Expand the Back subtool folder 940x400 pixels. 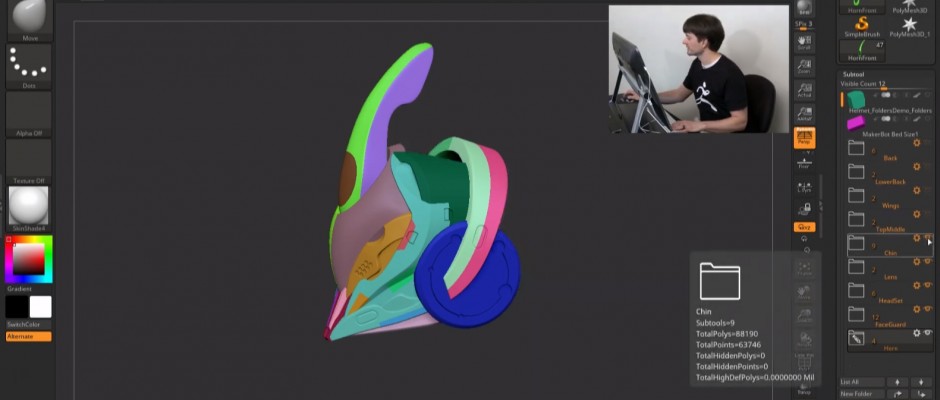[x=856, y=148]
